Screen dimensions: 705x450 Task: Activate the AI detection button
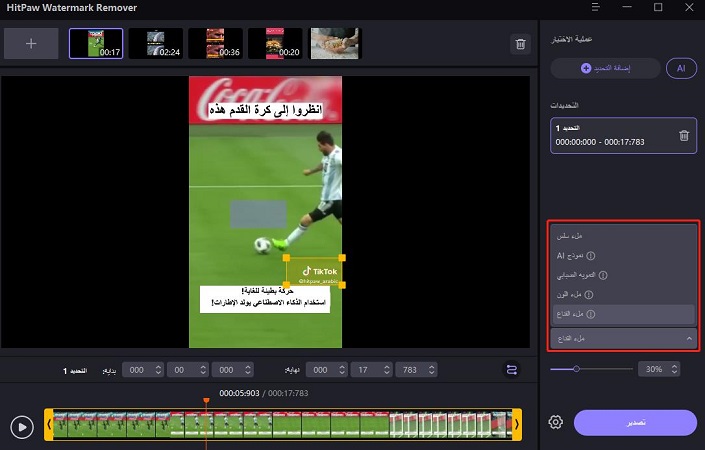point(681,68)
